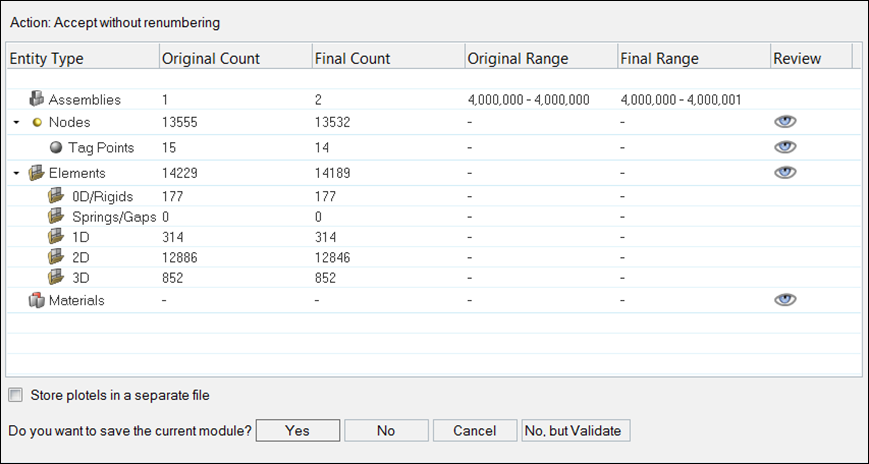This screenshot has width=869, height=464.
Task: Click the Final Range column header
Action: pyautogui.click(x=694, y=58)
